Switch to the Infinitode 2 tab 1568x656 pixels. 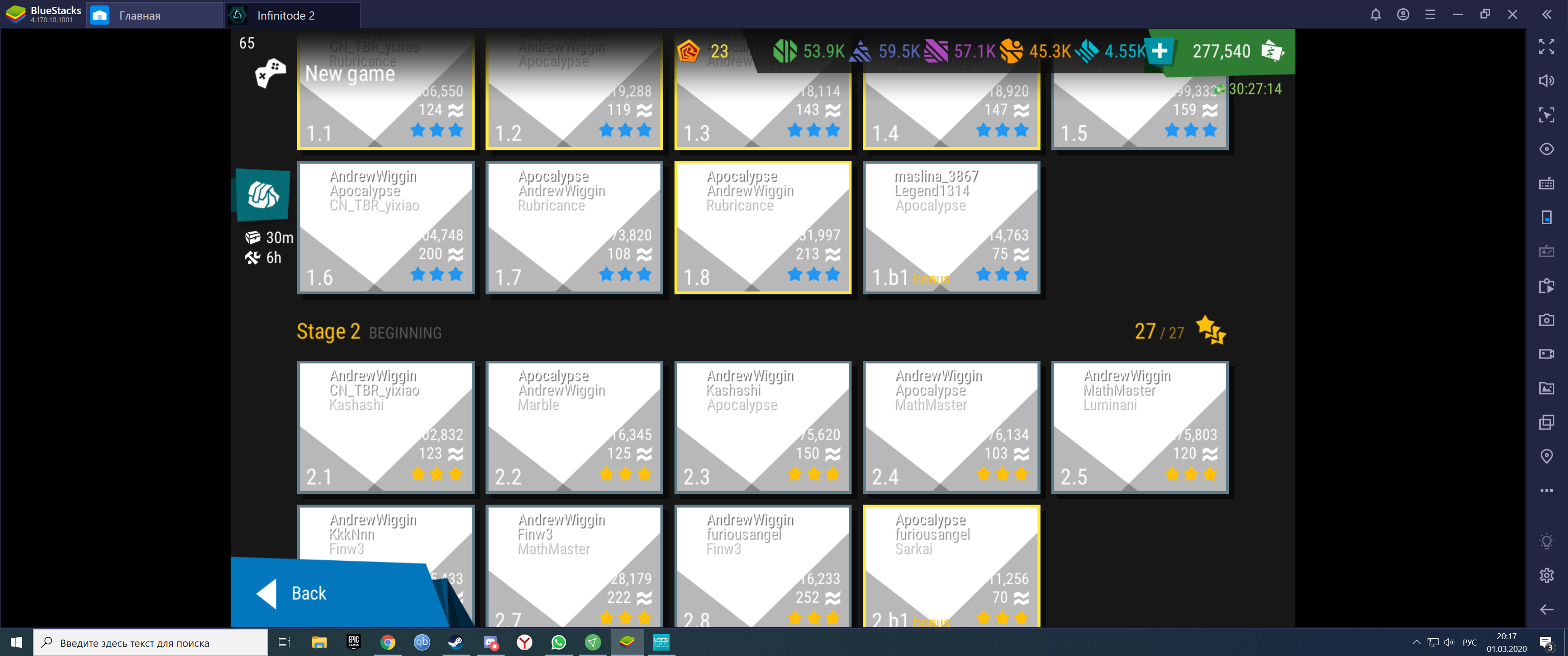coord(285,15)
